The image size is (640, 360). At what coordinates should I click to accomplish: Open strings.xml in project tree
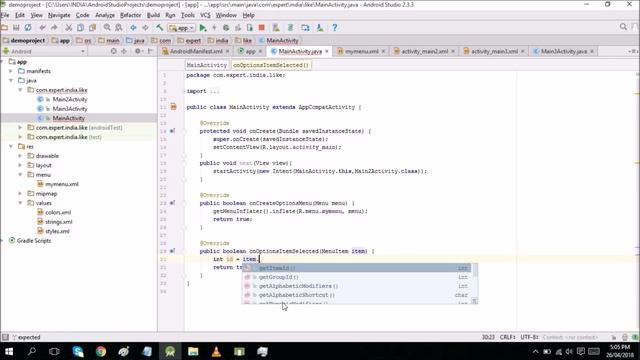(x=59, y=222)
